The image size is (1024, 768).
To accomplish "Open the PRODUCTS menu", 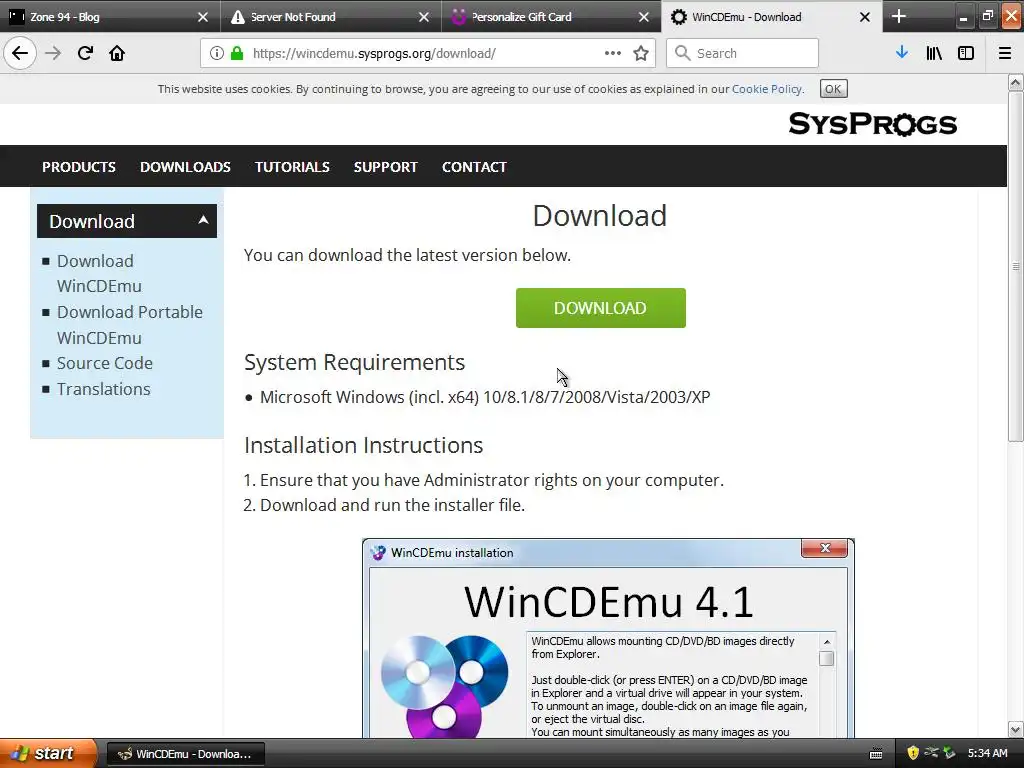I will (x=79, y=167).
